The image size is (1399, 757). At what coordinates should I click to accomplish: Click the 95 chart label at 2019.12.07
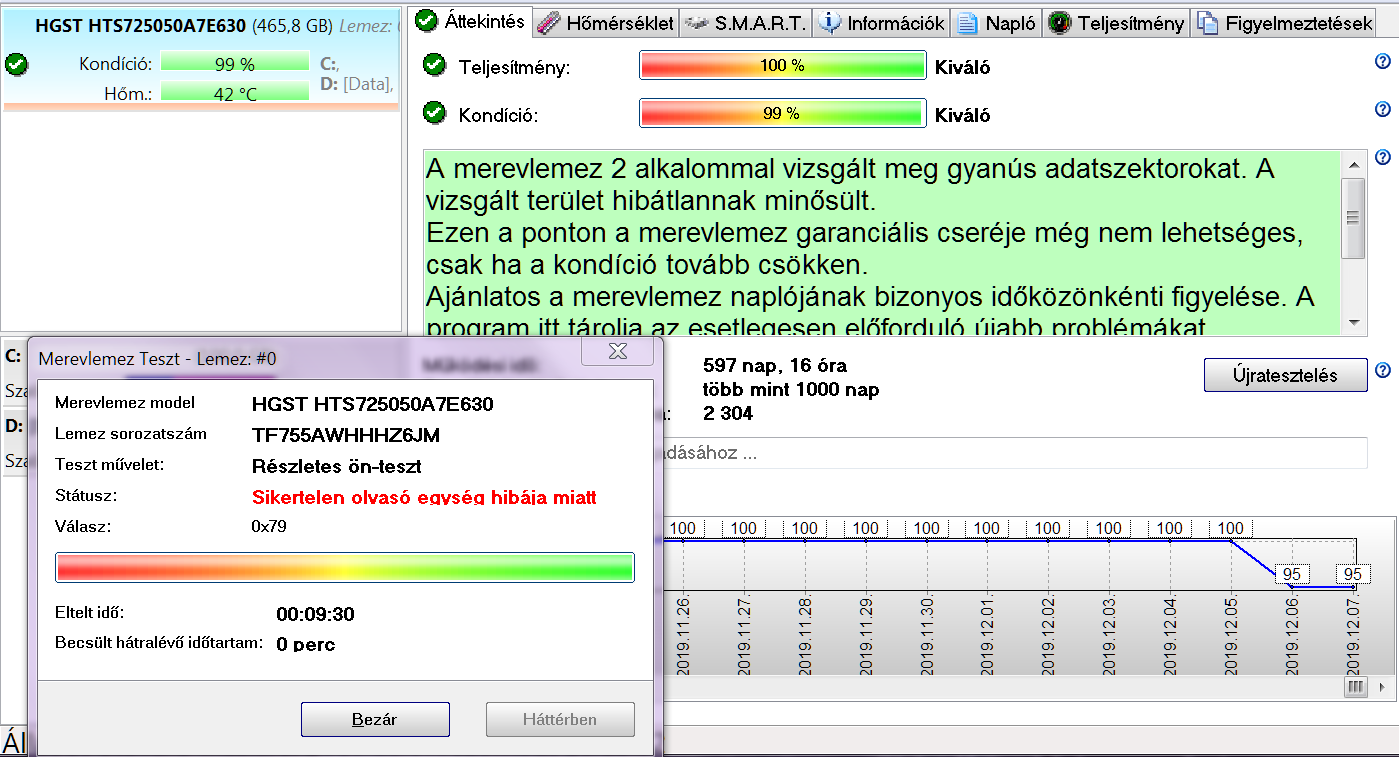1353,574
